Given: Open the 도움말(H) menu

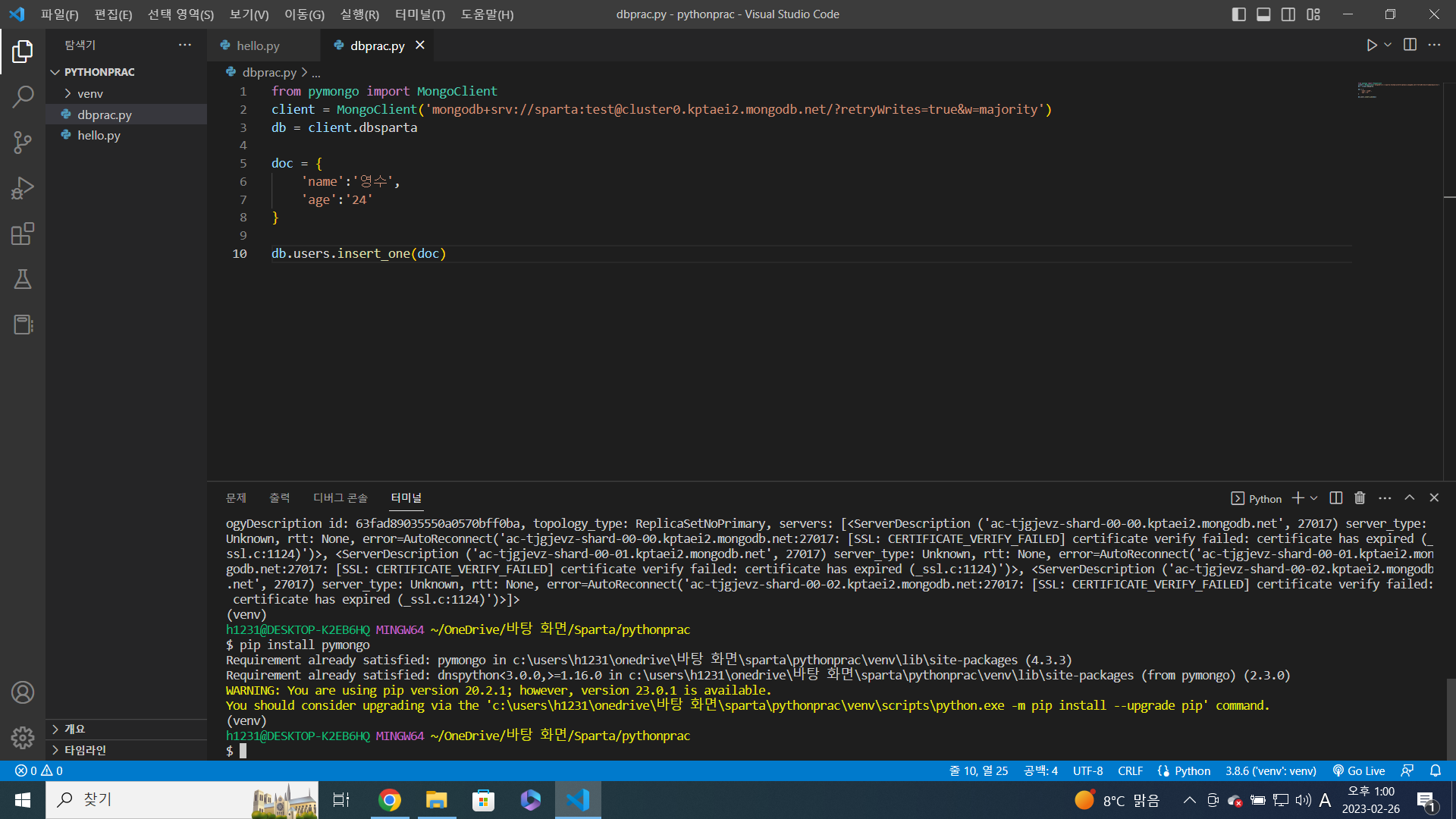Looking at the screenshot, I should (487, 14).
